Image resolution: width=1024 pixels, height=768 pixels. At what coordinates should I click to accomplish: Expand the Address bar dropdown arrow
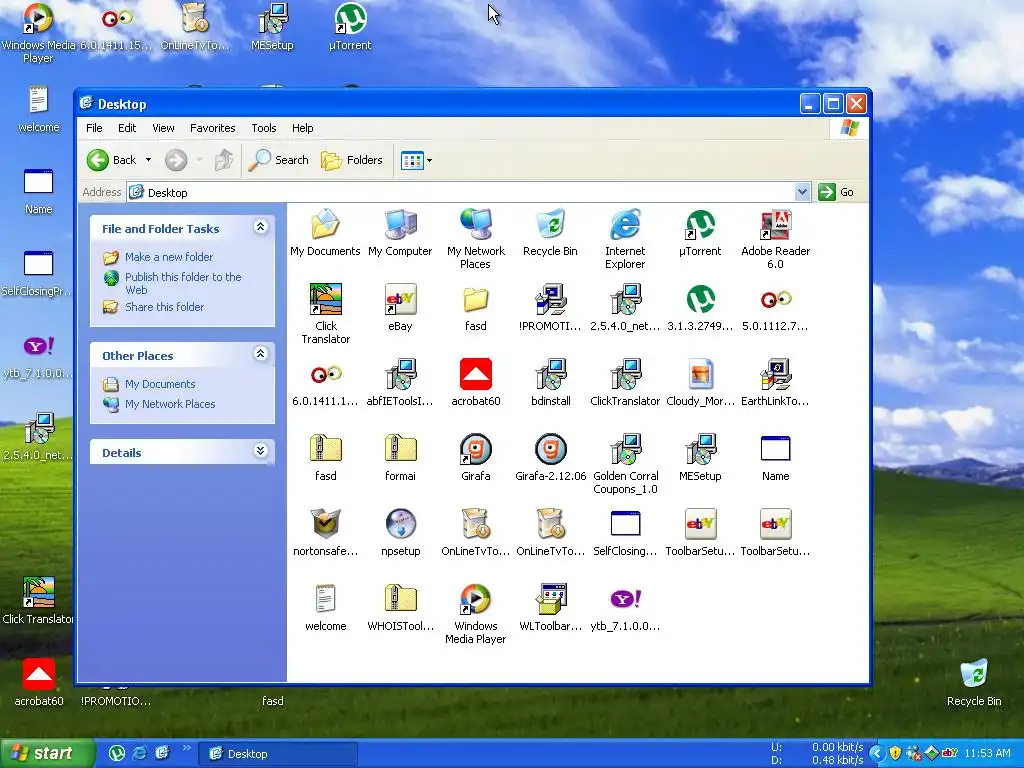click(x=802, y=192)
